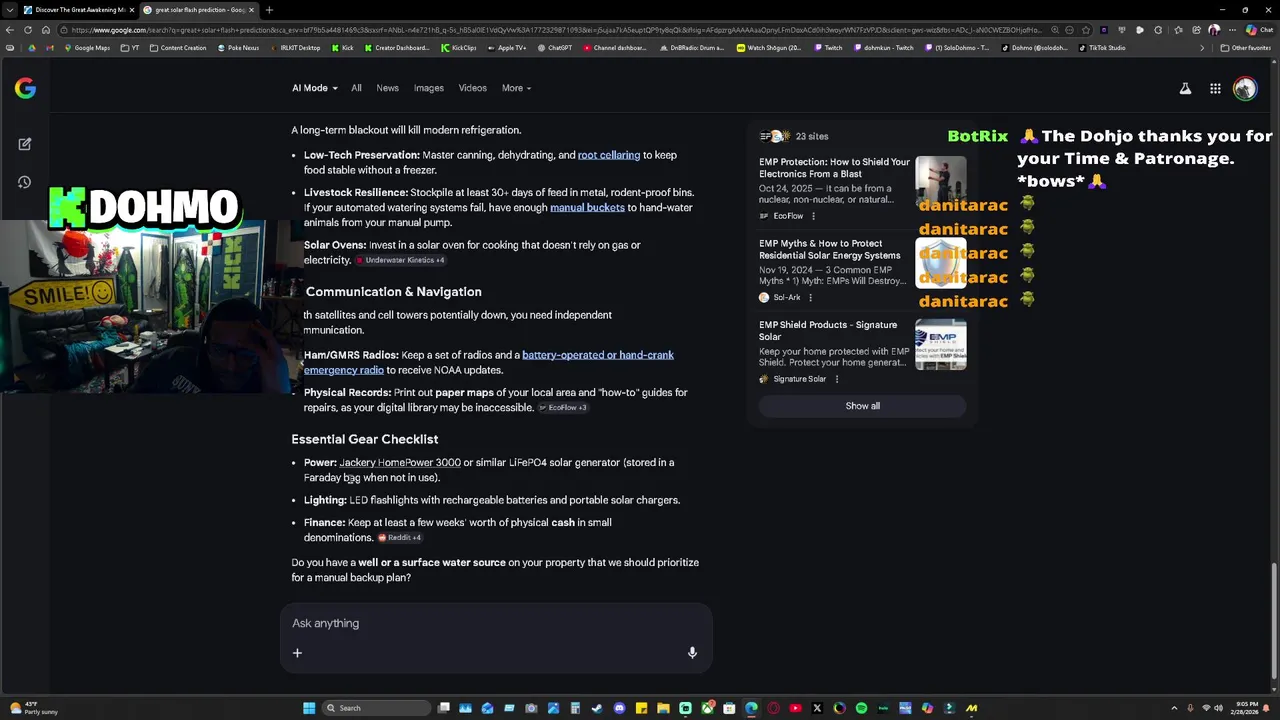Open the Google Maps bookmark
The height and width of the screenshot is (720, 1280).
point(87,48)
